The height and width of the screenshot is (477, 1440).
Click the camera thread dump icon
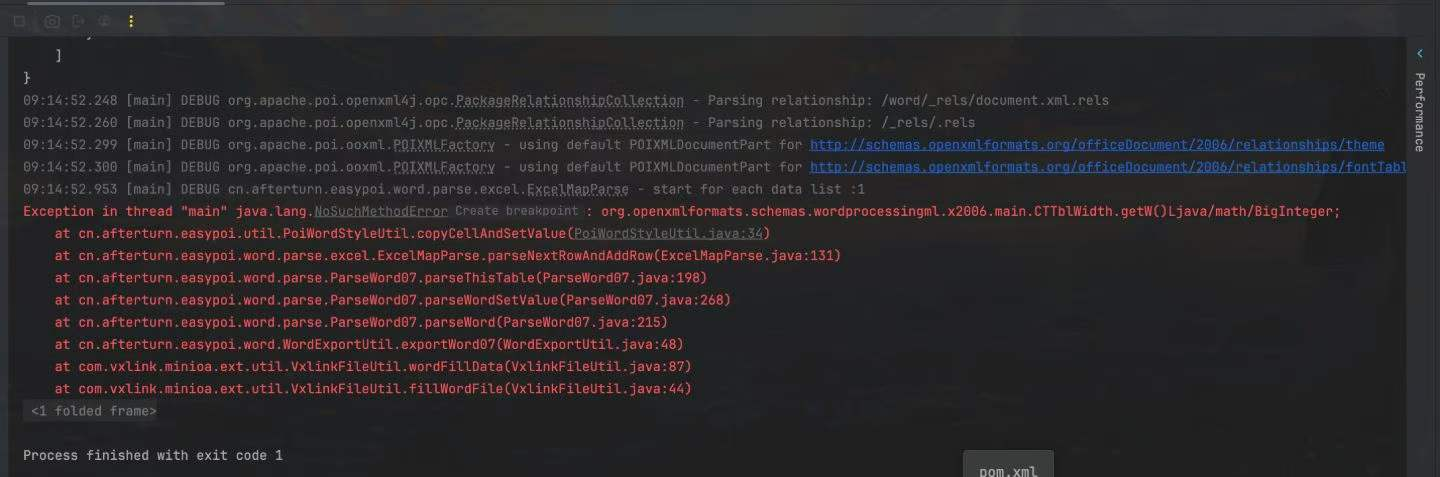[x=52, y=21]
